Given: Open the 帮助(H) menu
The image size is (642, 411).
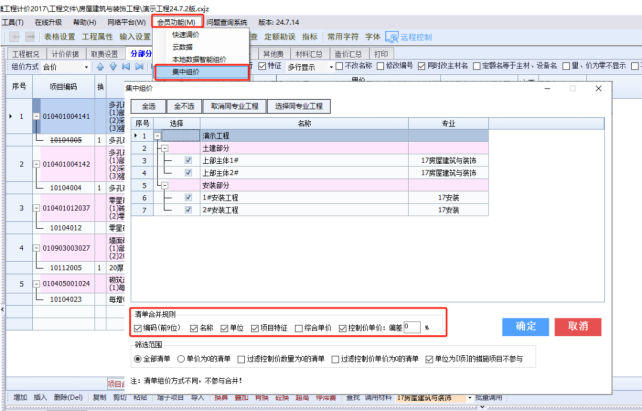Looking at the screenshot, I should pos(84,22).
